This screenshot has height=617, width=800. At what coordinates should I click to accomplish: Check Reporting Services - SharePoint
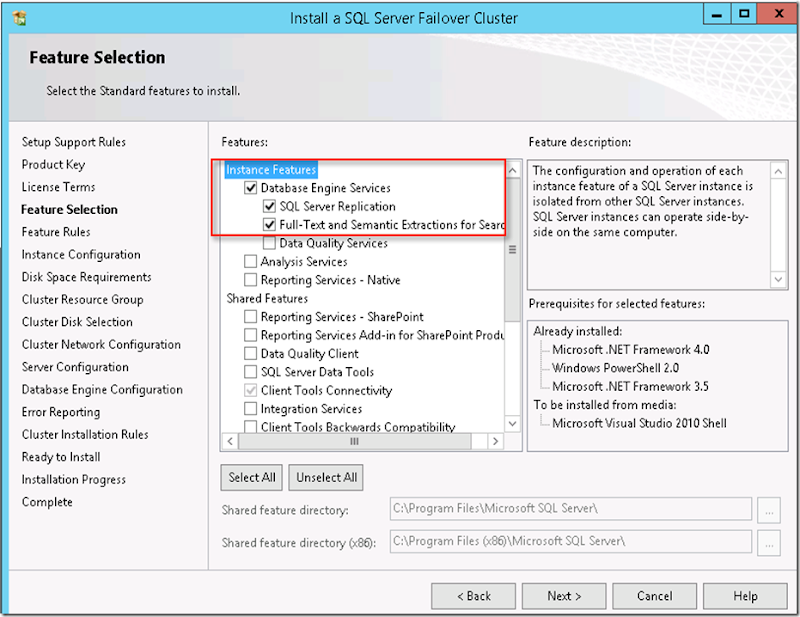[x=251, y=316]
